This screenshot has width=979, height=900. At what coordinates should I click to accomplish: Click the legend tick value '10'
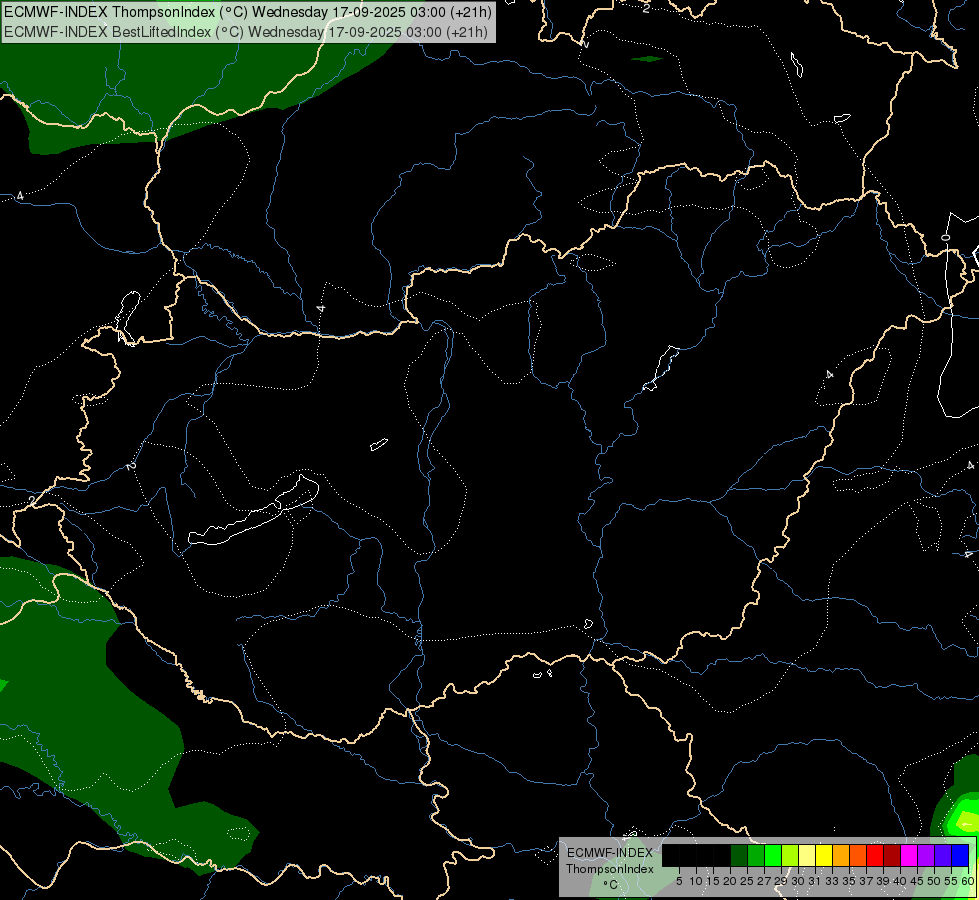[x=697, y=881]
